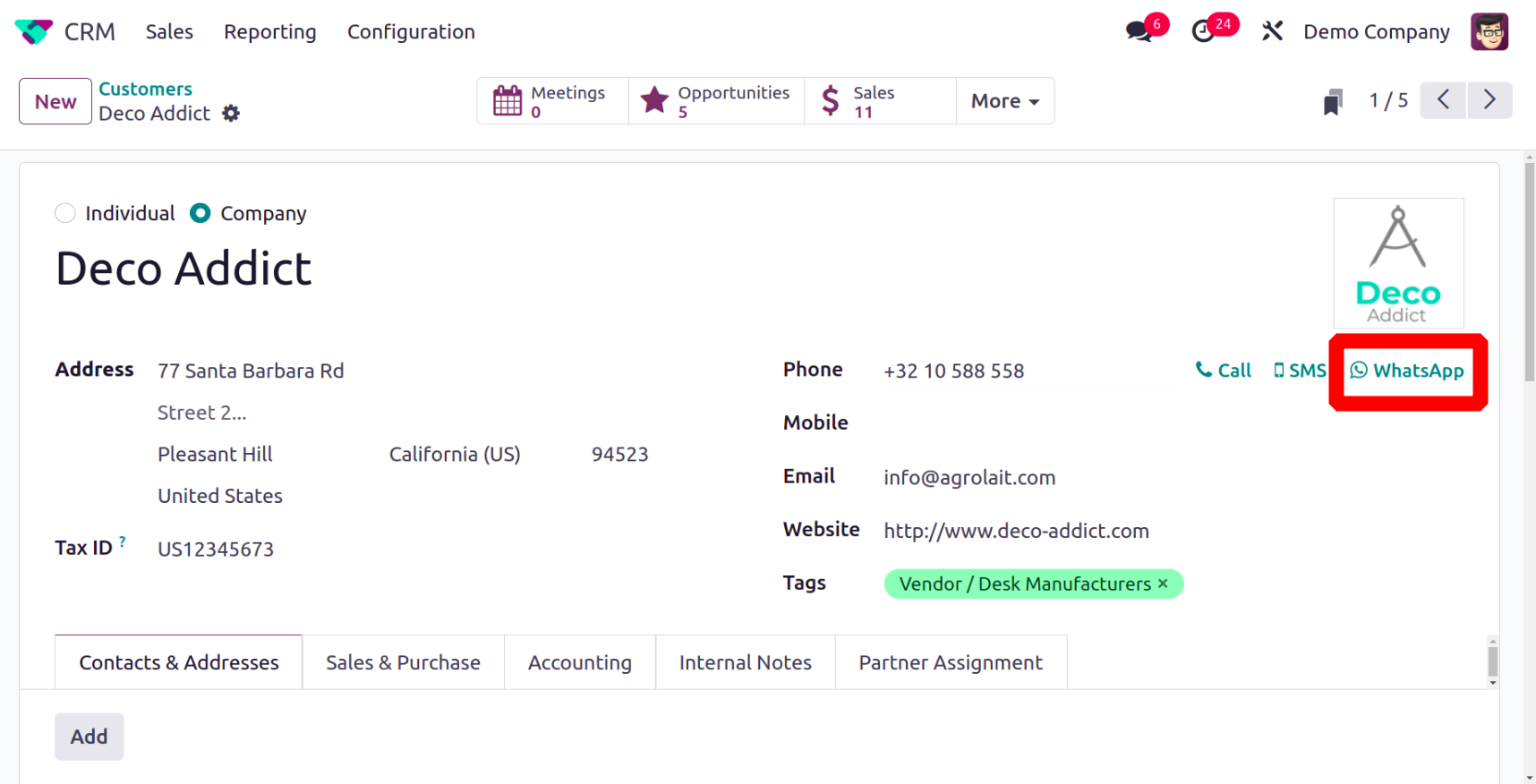
Task: Go to the next record arrow
Action: click(x=1489, y=100)
